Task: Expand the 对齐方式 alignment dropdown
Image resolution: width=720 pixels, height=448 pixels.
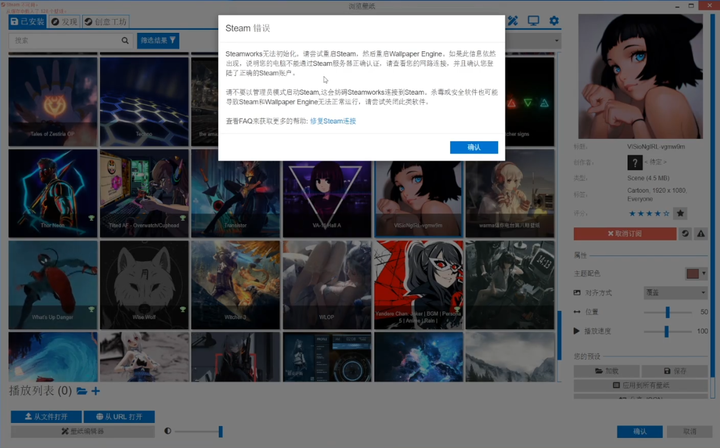Action: point(675,292)
